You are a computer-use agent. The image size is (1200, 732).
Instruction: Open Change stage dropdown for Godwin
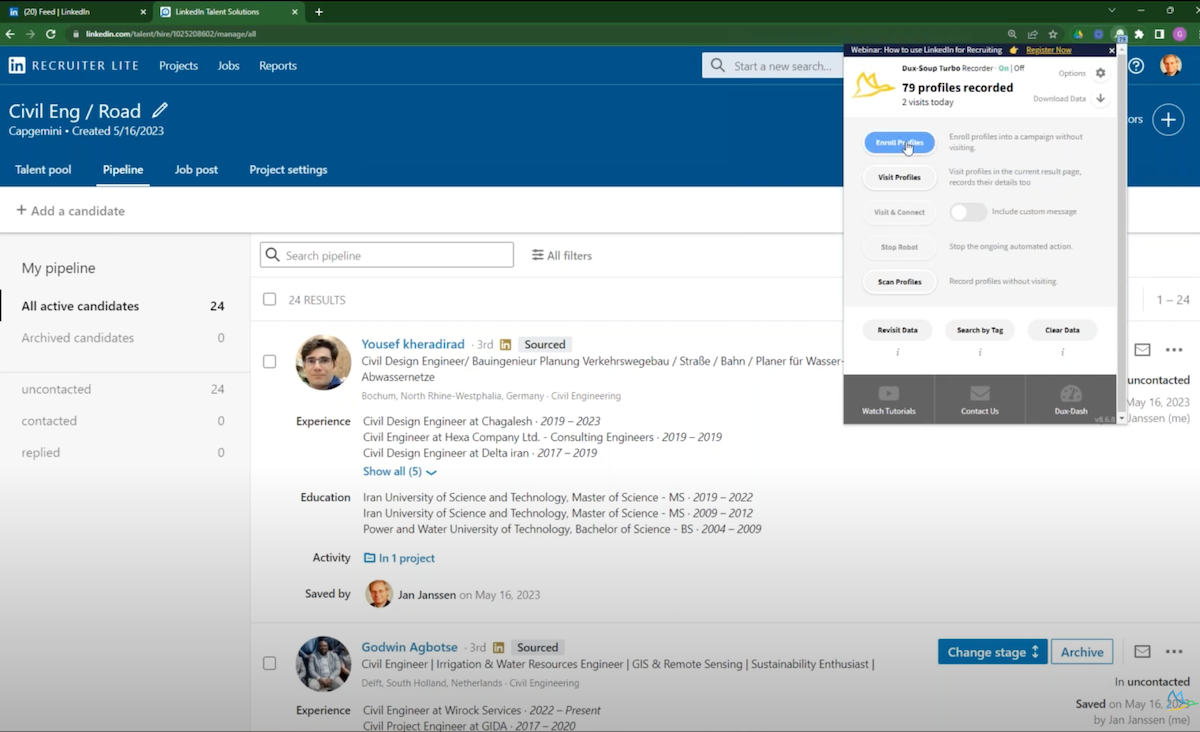(993, 652)
